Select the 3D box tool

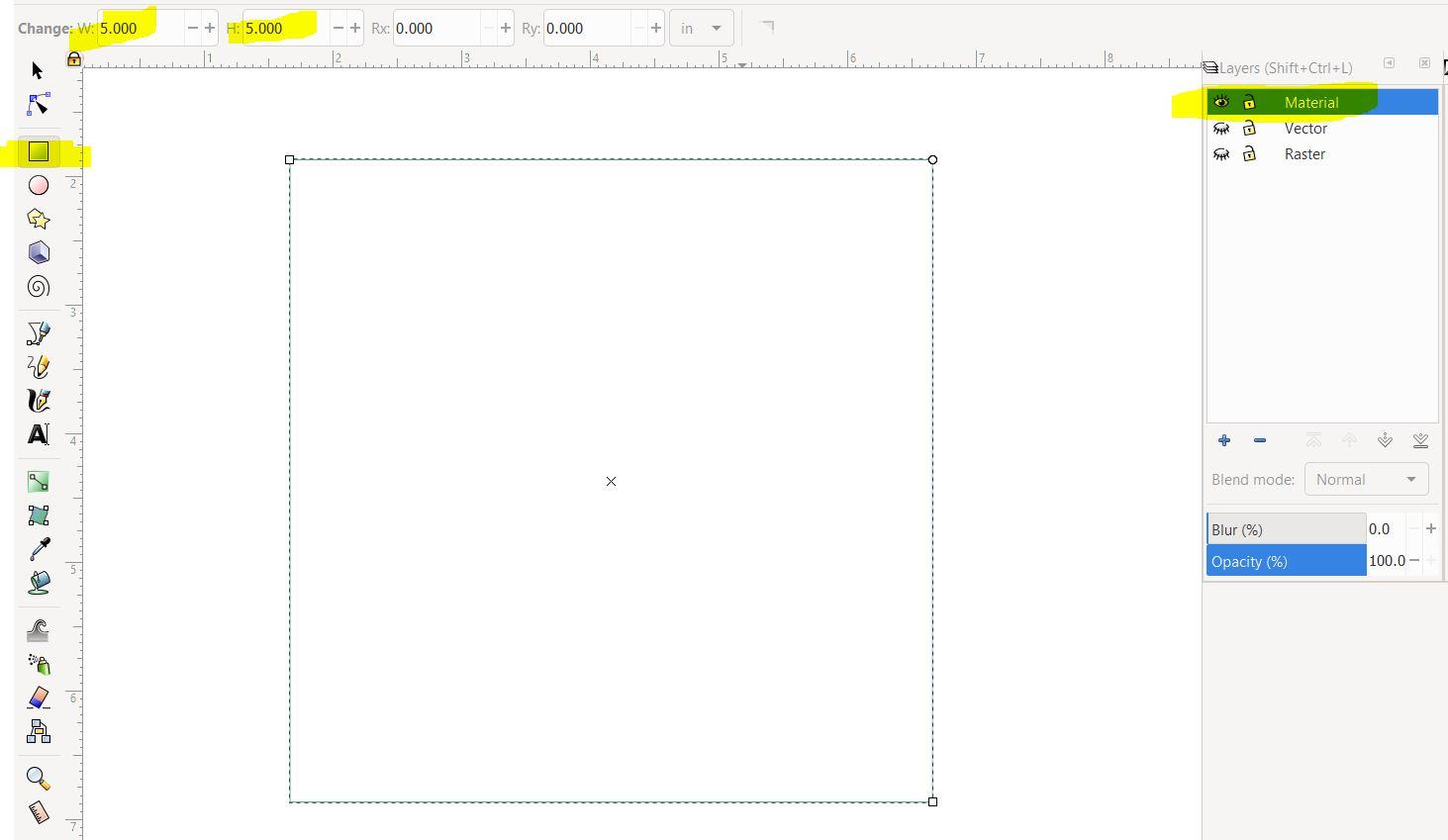point(38,252)
